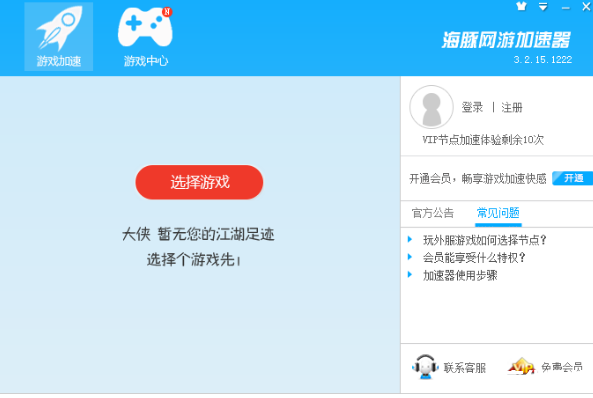The image size is (593, 398).
Task: Open the 登录 login link
Action: 472,107
